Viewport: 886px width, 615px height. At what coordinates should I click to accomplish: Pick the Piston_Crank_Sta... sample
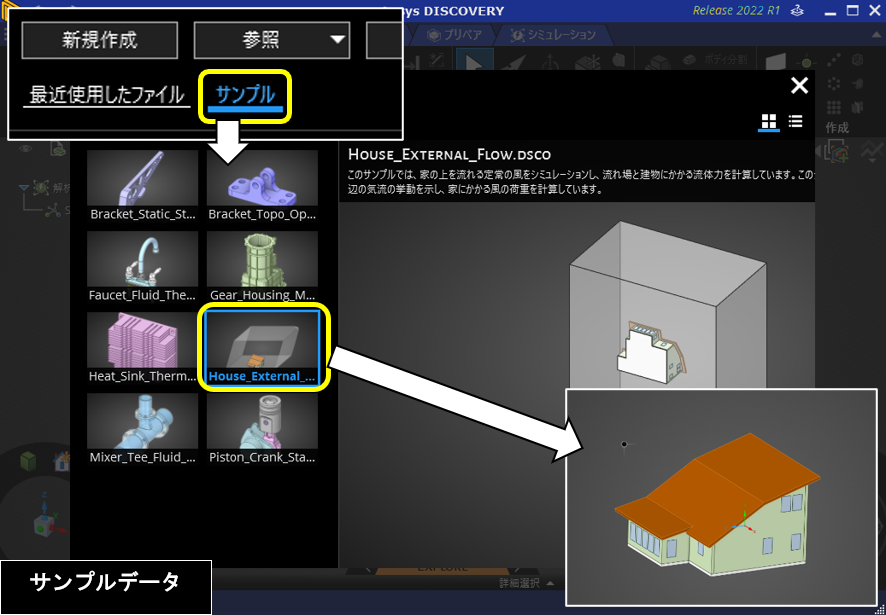pyautogui.click(x=262, y=429)
